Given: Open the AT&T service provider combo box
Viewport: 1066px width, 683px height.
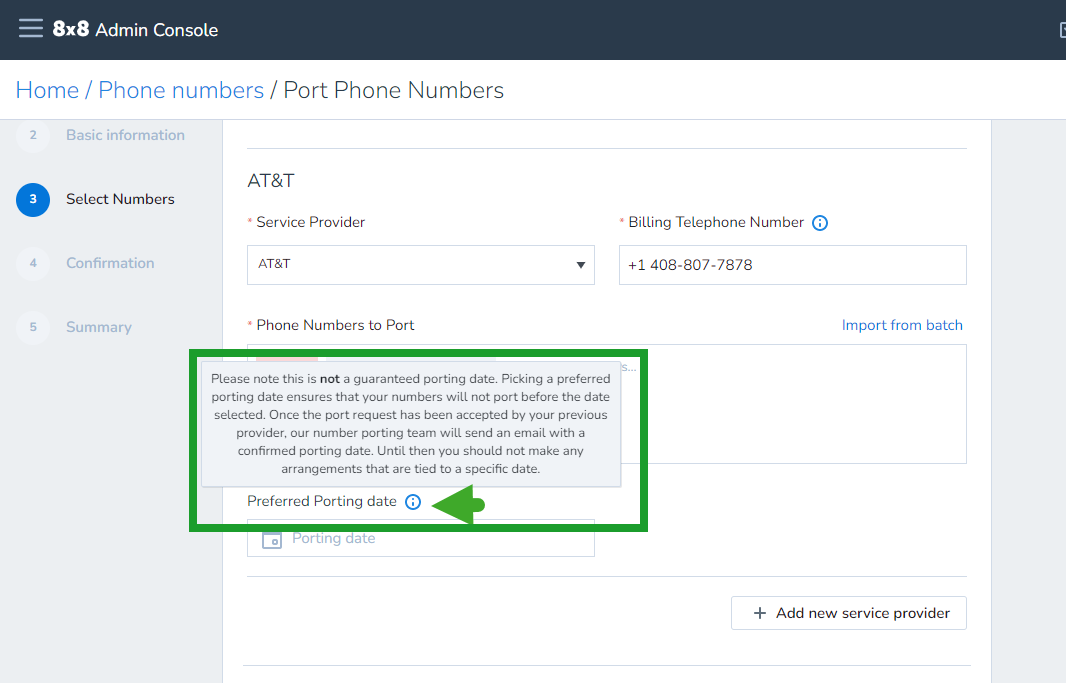Looking at the screenshot, I should [421, 265].
